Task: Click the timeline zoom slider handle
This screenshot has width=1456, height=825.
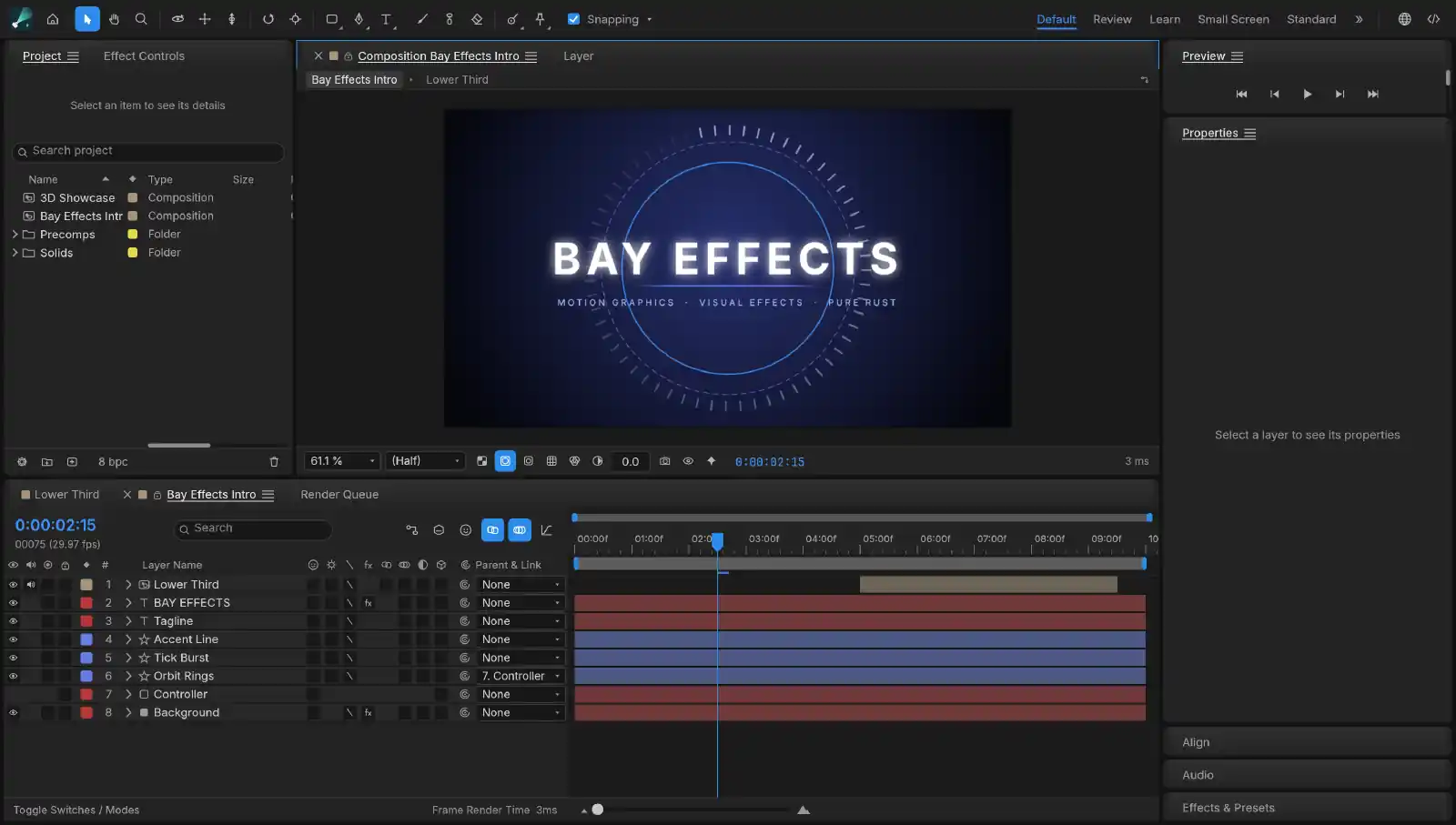Action: [x=598, y=810]
